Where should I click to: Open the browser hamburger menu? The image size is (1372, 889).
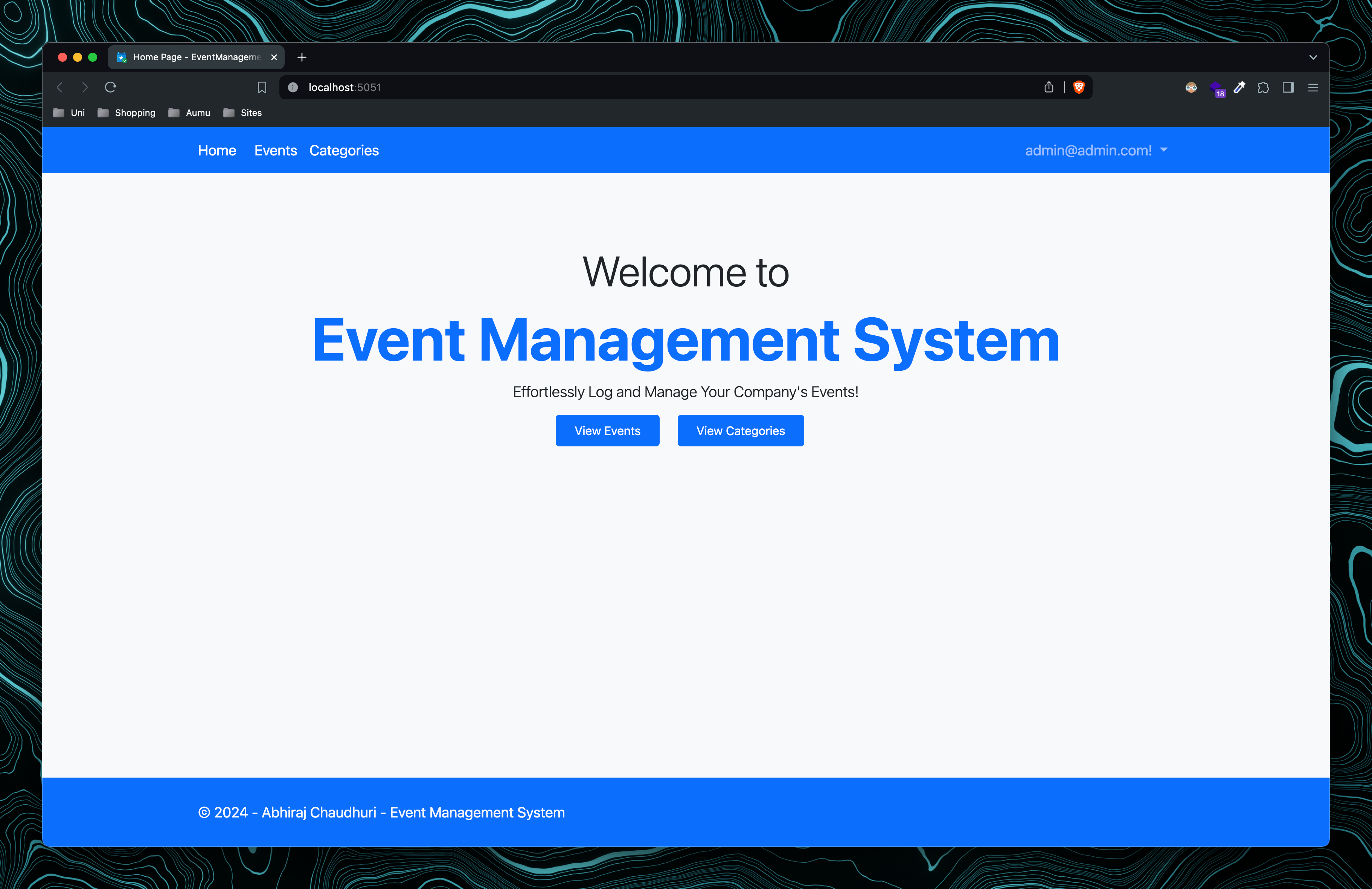pyautogui.click(x=1313, y=88)
